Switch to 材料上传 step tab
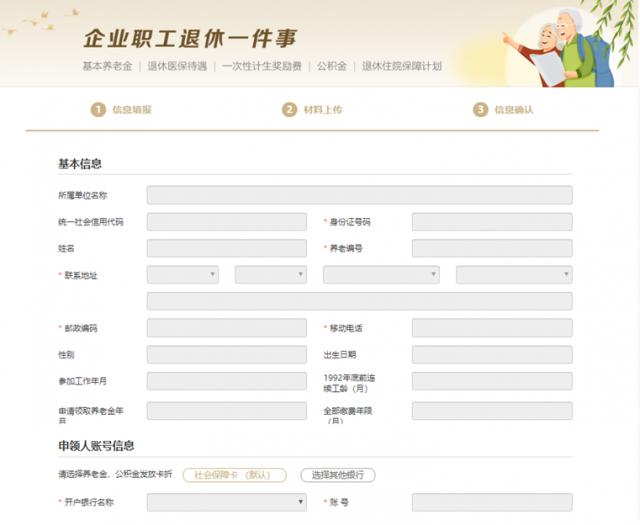The width and height of the screenshot is (640, 525). [x=323, y=110]
